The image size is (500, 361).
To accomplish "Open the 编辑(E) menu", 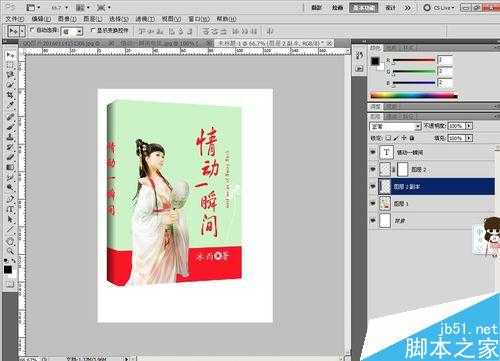I will click(41, 19).
